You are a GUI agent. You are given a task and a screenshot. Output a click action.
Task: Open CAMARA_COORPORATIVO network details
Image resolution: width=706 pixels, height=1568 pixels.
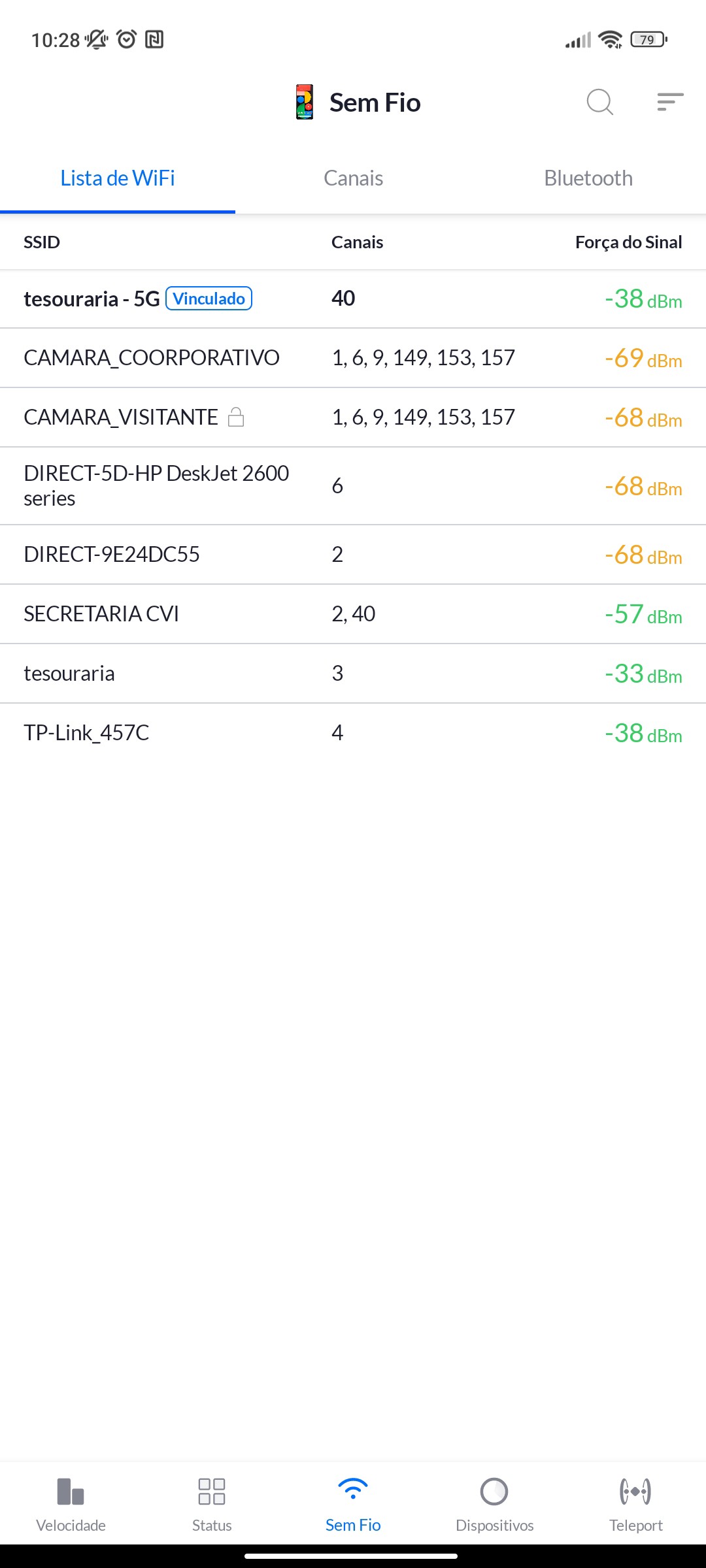152,358
